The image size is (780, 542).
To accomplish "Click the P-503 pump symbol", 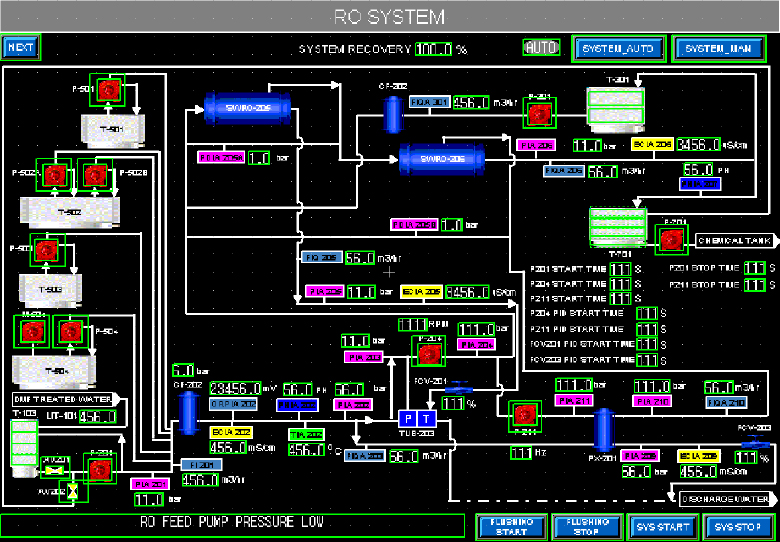I will pos(48,249).
